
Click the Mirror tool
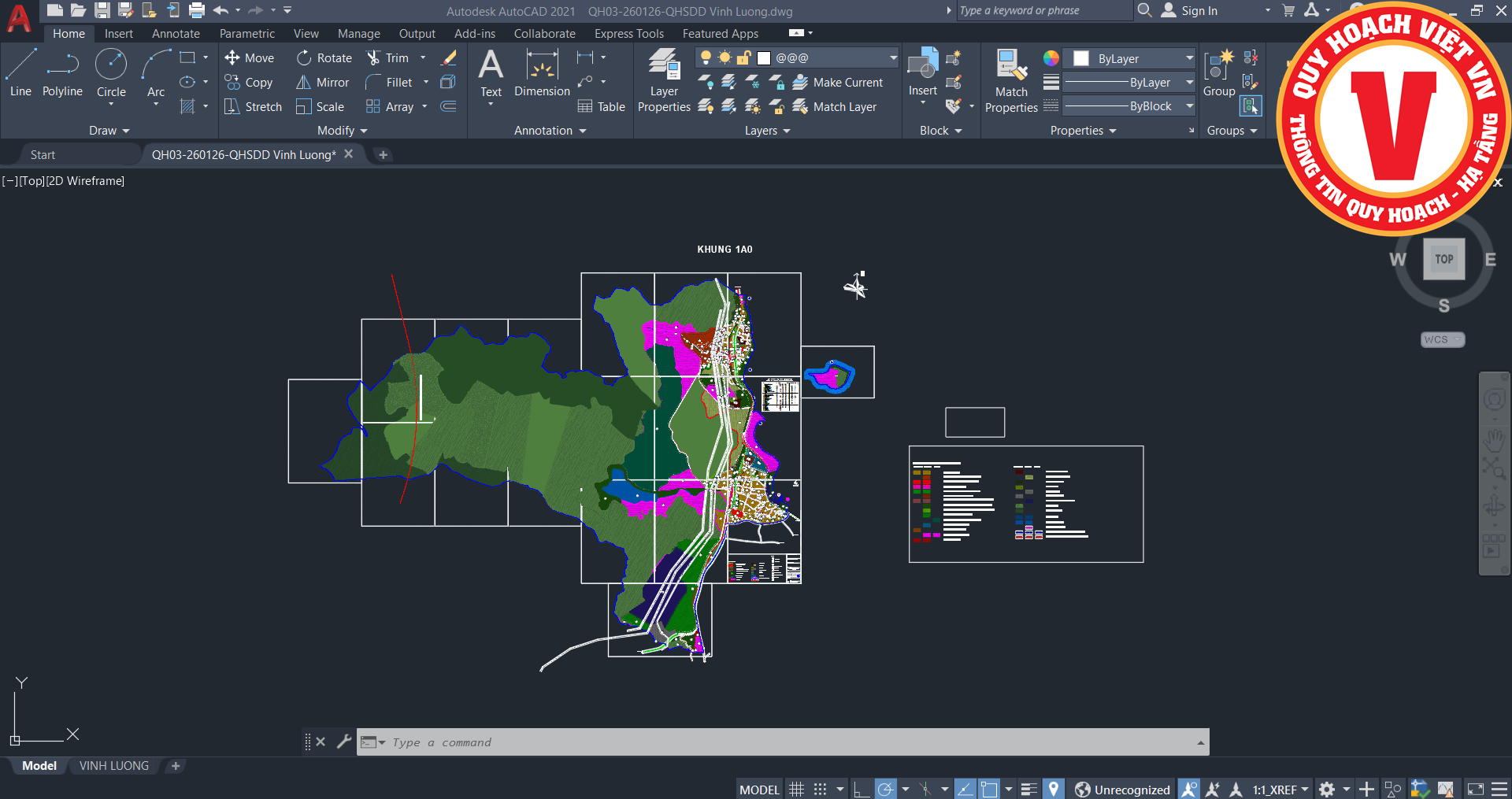[x=323, y=83]
